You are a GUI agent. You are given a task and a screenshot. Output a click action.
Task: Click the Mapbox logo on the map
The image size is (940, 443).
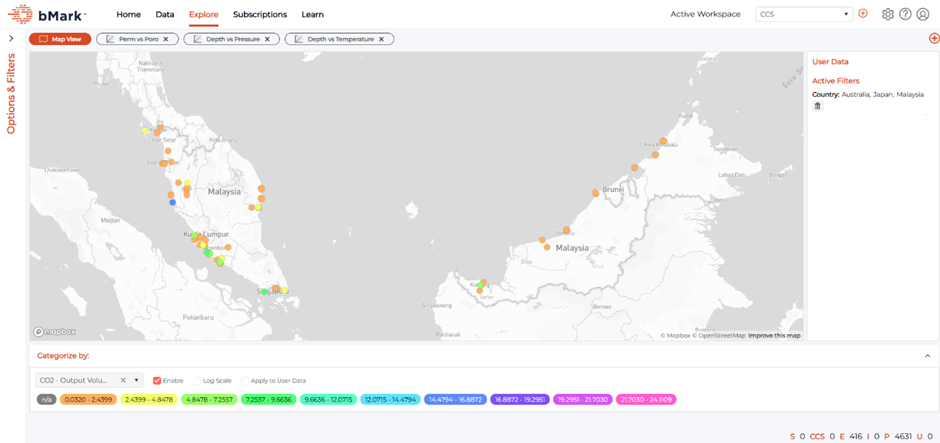point(55,332)
